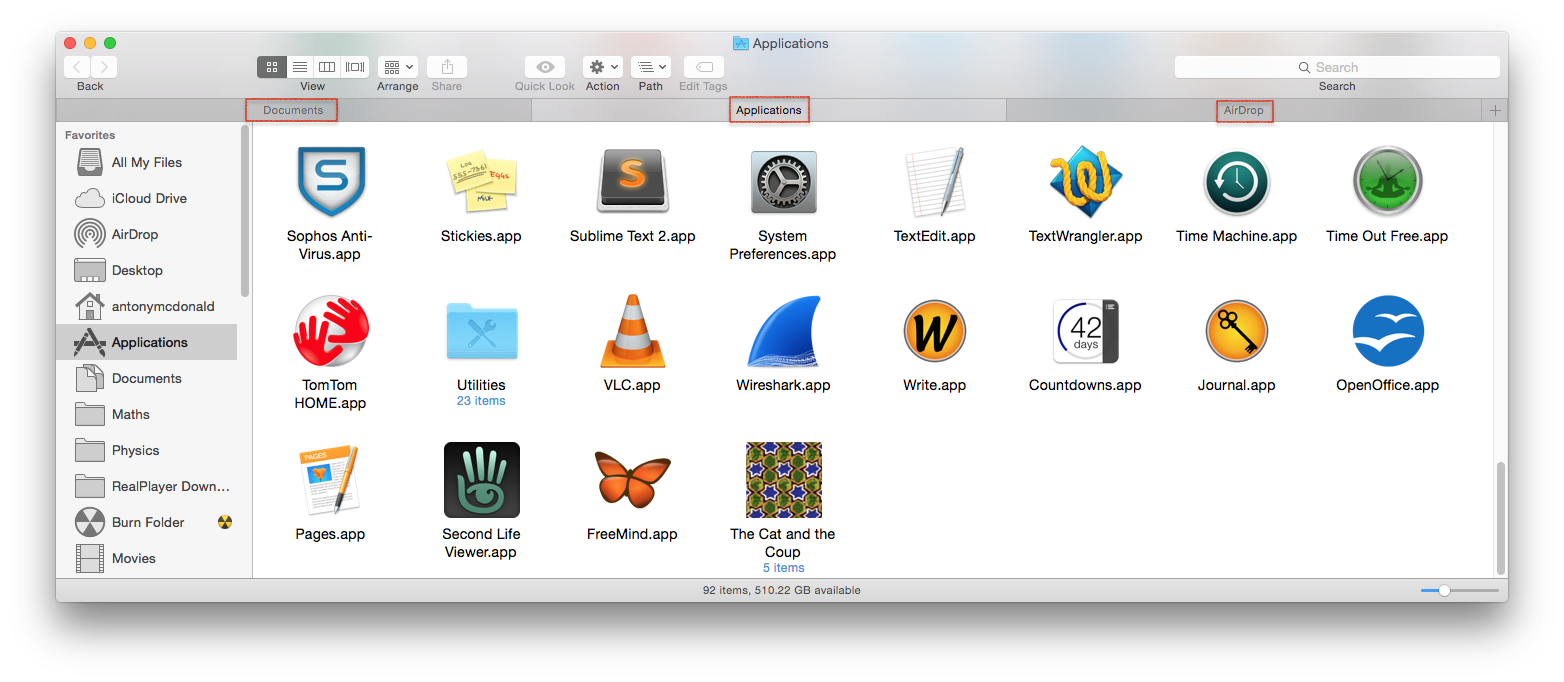
Task: Open the Arrange dropdown menu
Action: point(398,67)
